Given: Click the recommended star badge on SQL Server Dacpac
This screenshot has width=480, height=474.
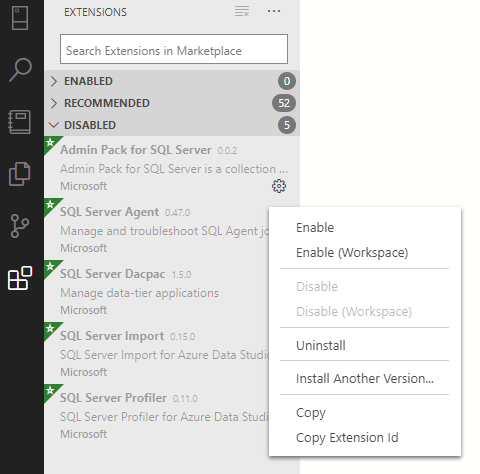Looking at the screenshot, I should tap(50, 266).
